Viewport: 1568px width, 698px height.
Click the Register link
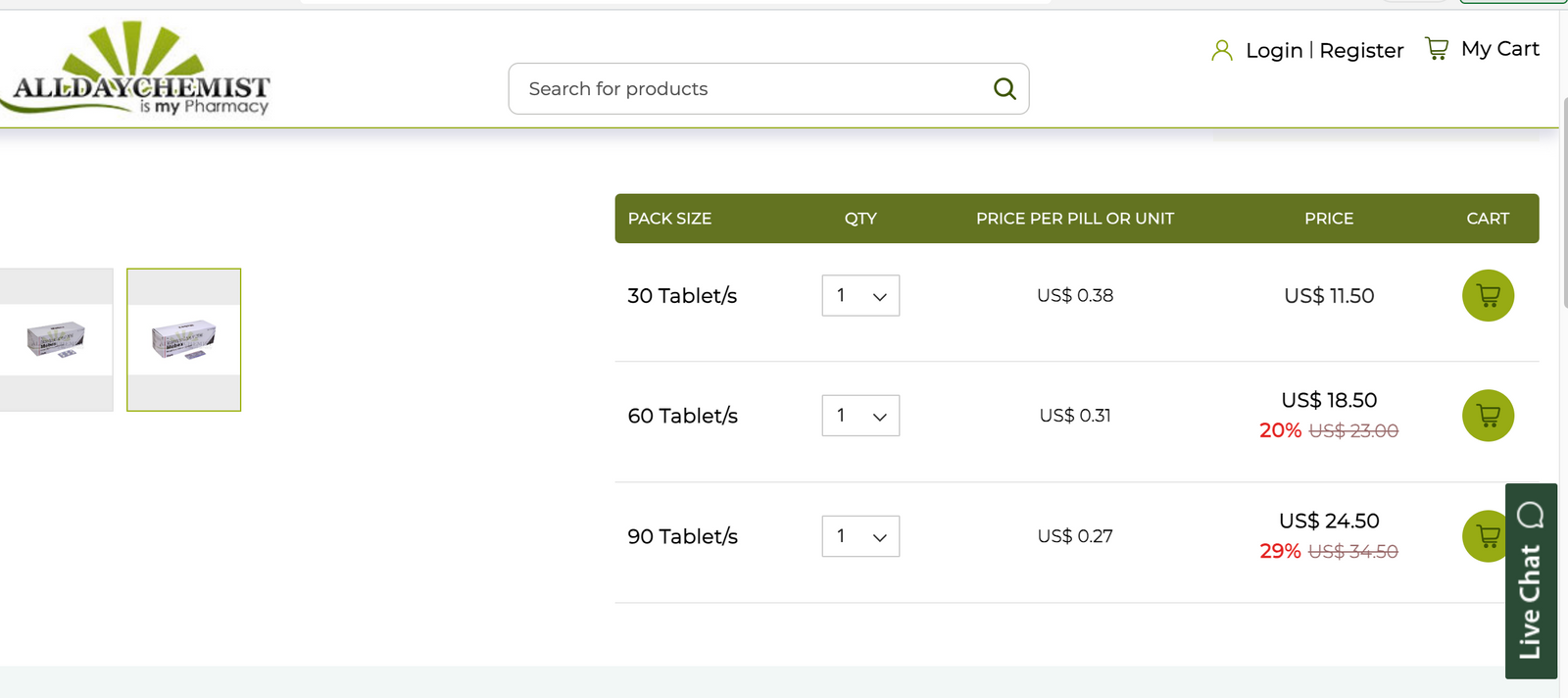coord(1361,50)
